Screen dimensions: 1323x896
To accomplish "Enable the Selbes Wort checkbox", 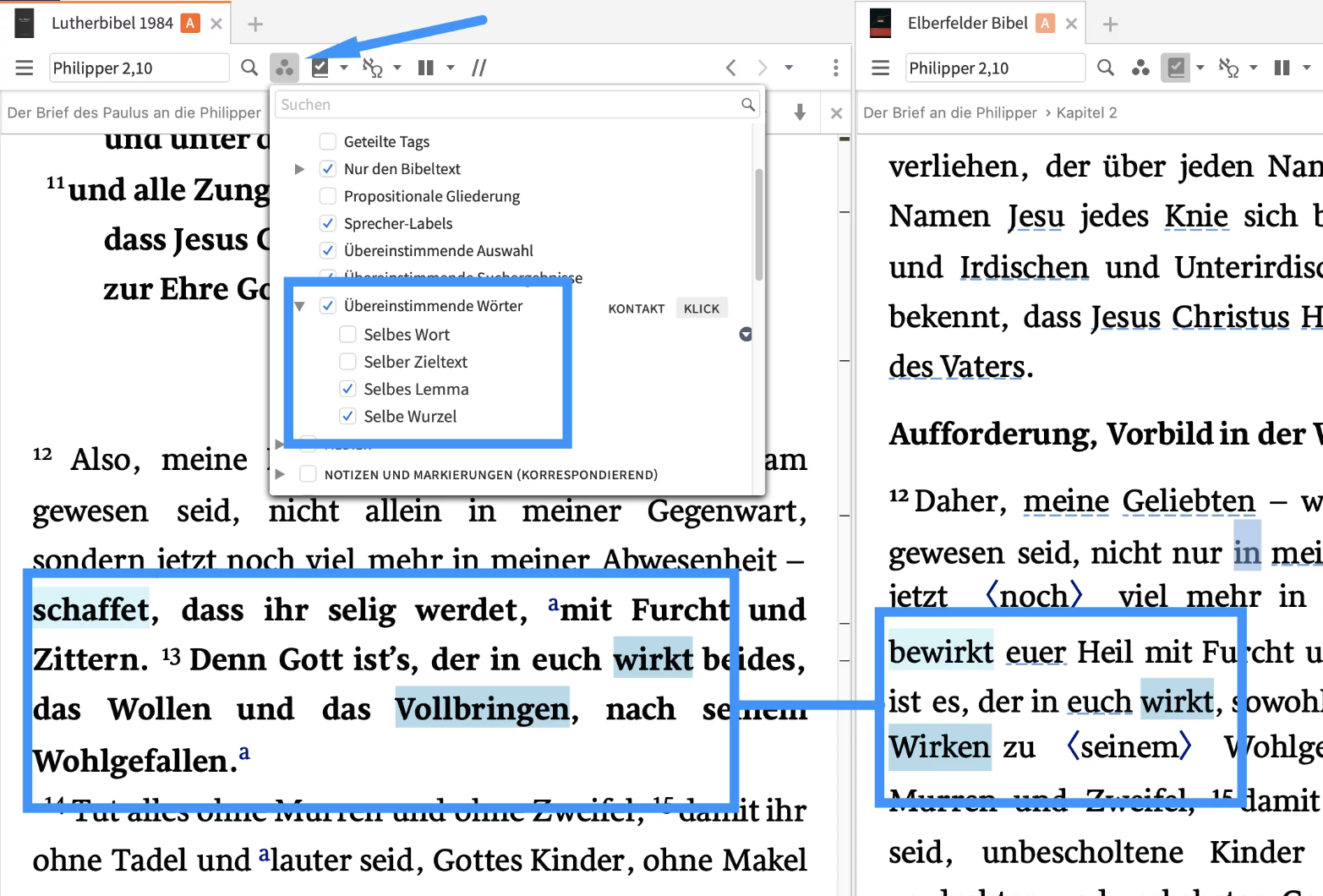I will point(347,335).
